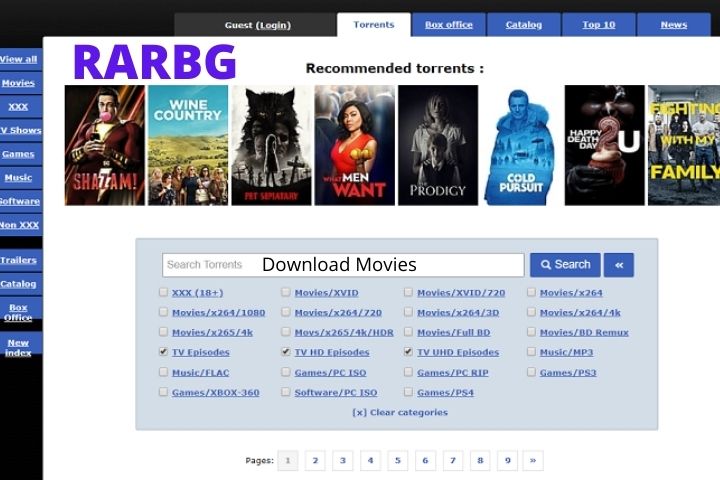Image resolution: width=720 pixels, height=480 pixels.
Task: Go to page 3
Action: [343, 460]
